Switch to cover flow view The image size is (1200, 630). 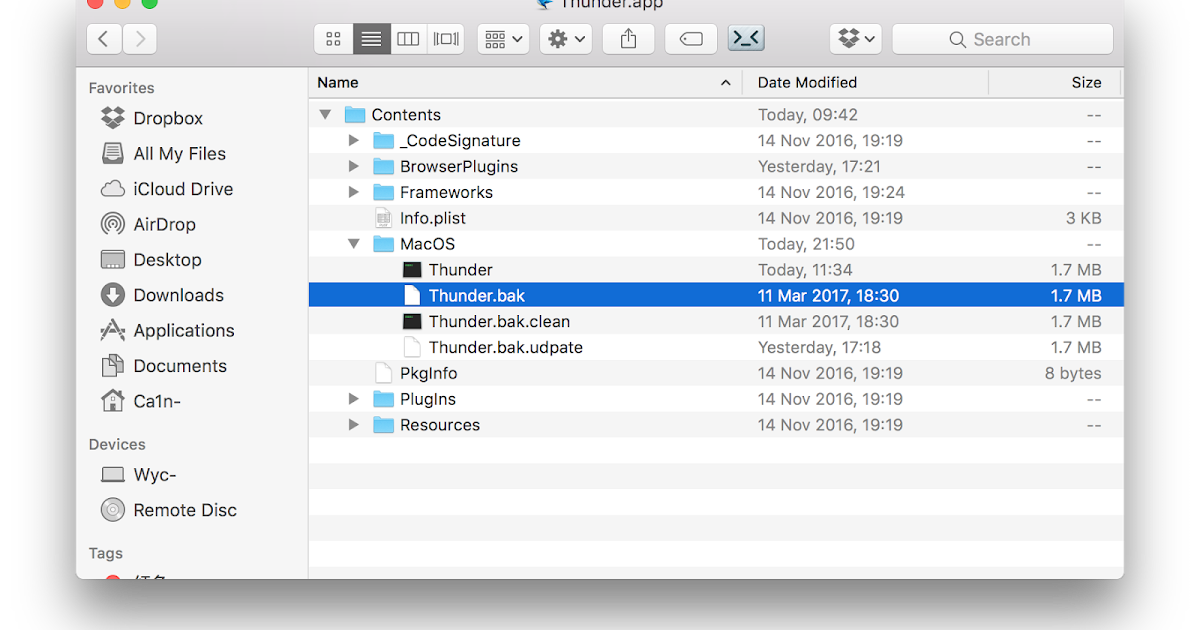445,39
